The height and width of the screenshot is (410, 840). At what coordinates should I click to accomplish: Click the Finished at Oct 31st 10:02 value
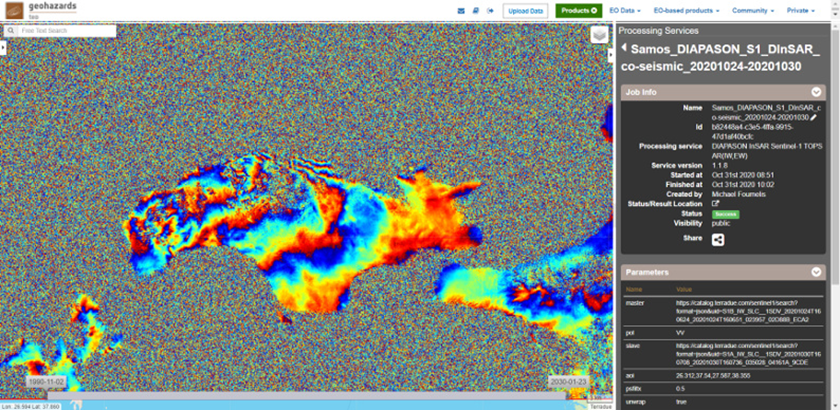click(743, 184)
